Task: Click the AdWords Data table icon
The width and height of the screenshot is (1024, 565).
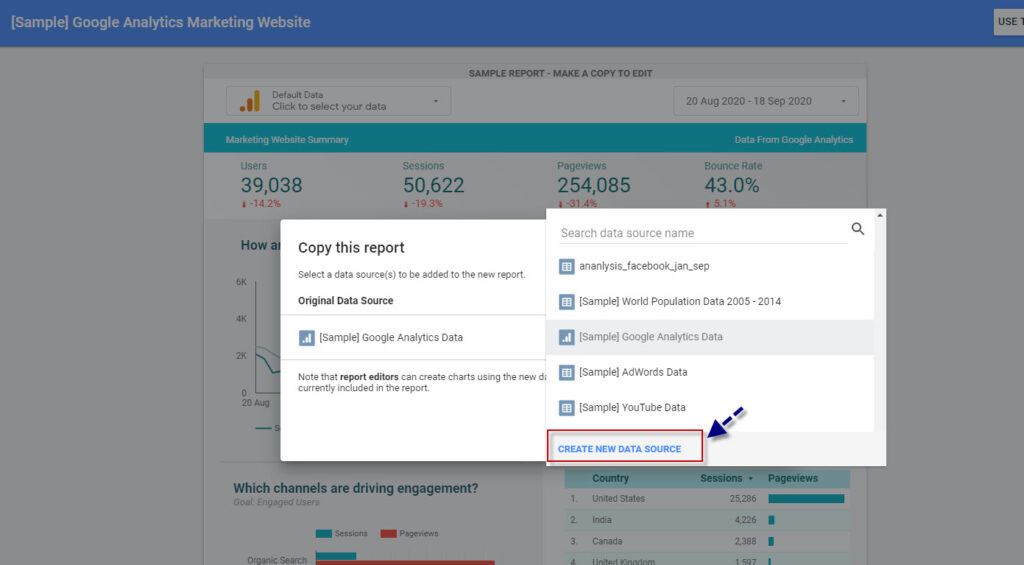Action: [566, 372]
